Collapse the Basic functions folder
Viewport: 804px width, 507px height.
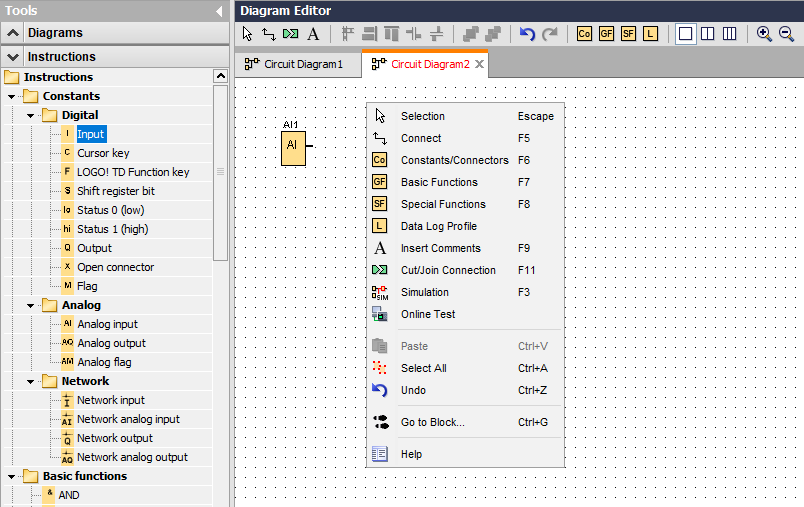[x=11, y=476]
